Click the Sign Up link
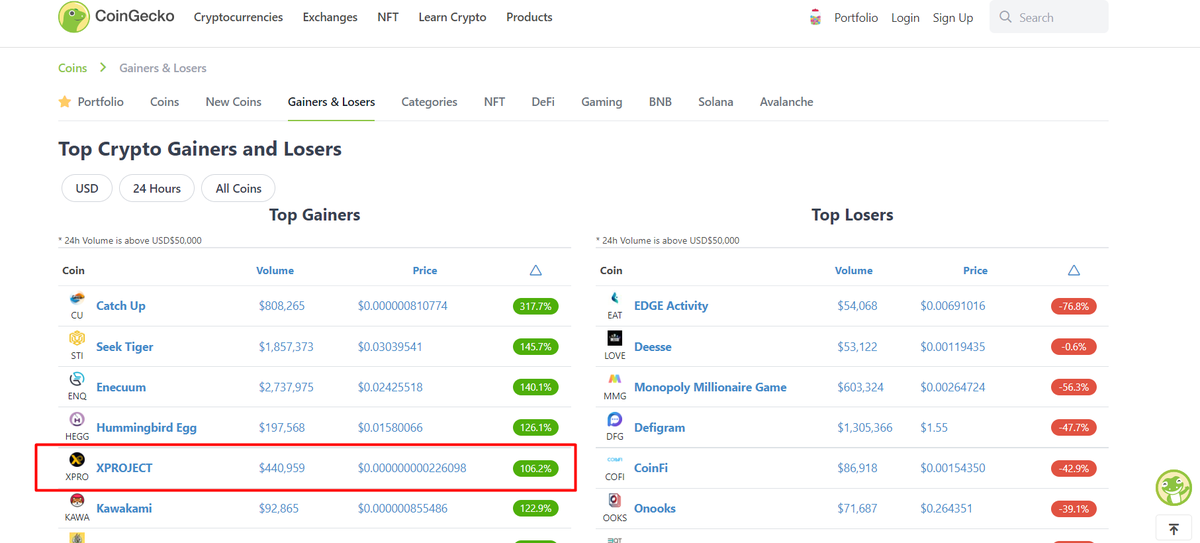Screen dimensions: 1200x543 point(953,17)
